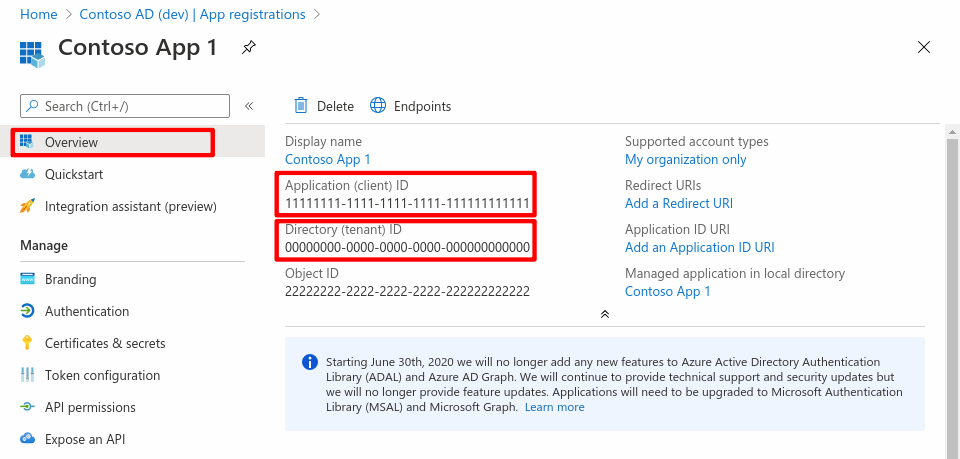Click the trash can Delete icon
This screenshot has width=960, height=459.
click(301, 106)
